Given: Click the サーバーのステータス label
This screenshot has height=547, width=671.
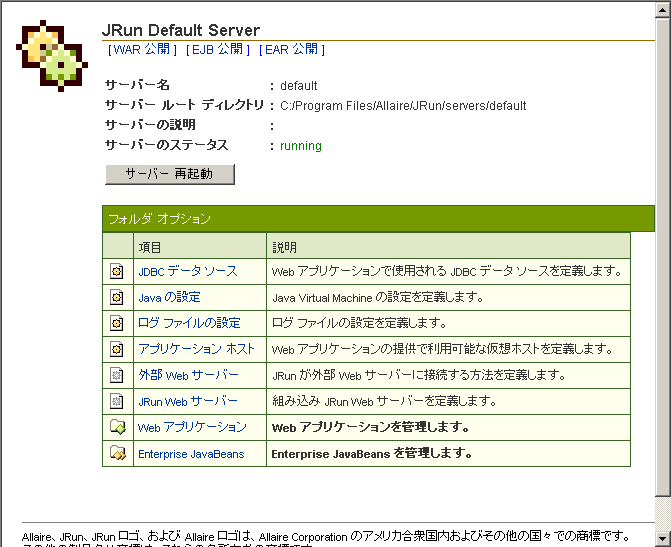Looking at the screenshot, I should (166, 145).
